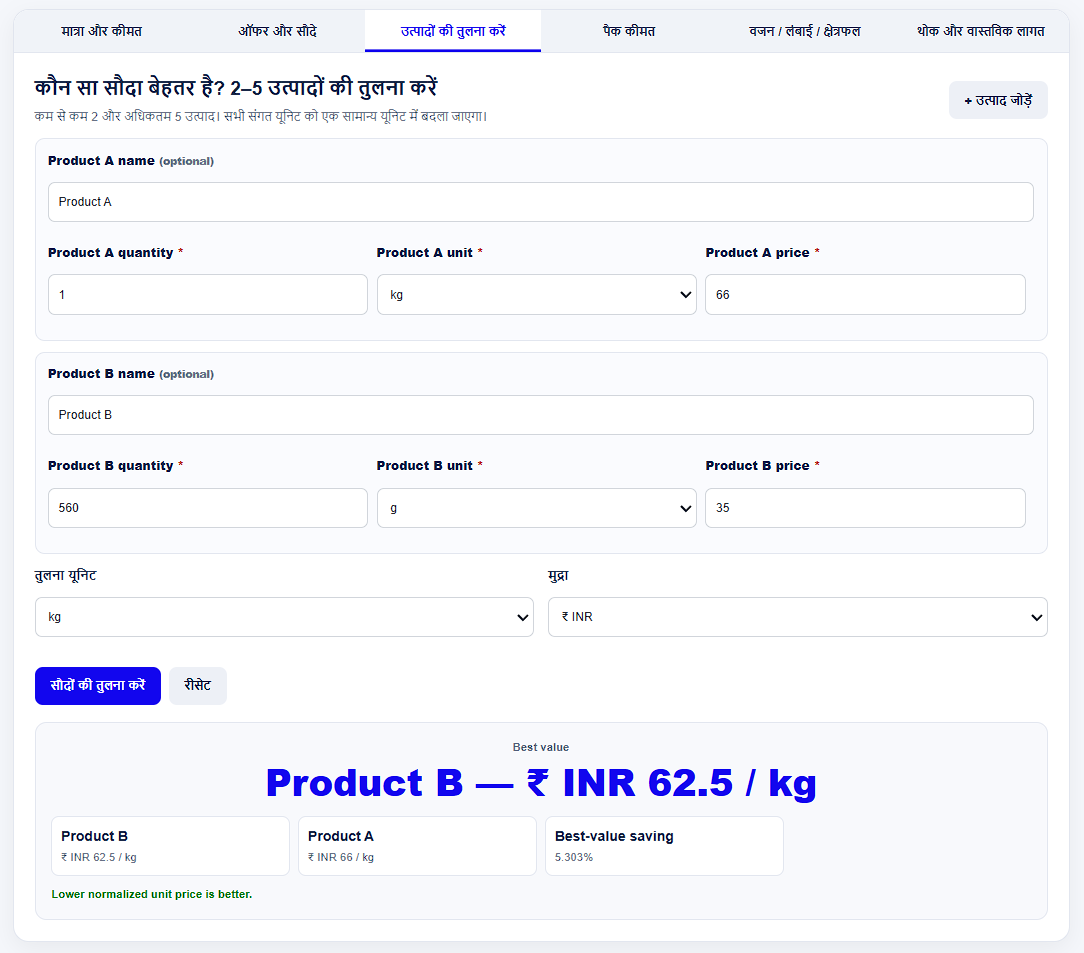This screenshot has height=953, width=1084.
Task: Open the ऑफर और सौदे tab
Action: tap(277, 31)
